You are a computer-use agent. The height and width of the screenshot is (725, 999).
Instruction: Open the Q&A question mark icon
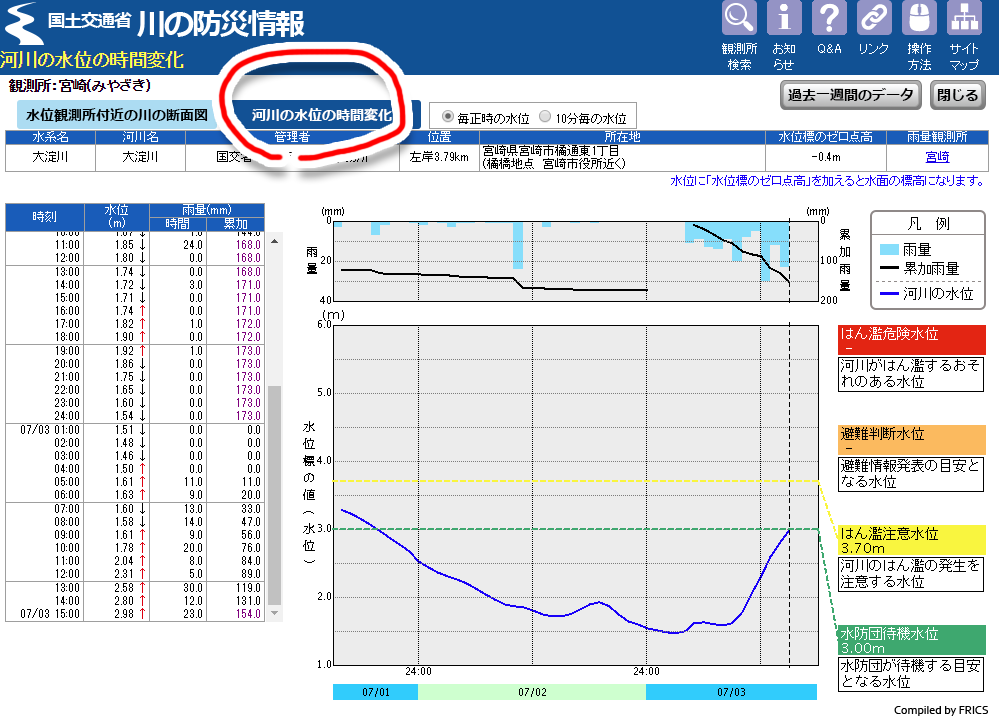[x=829, y=19]
